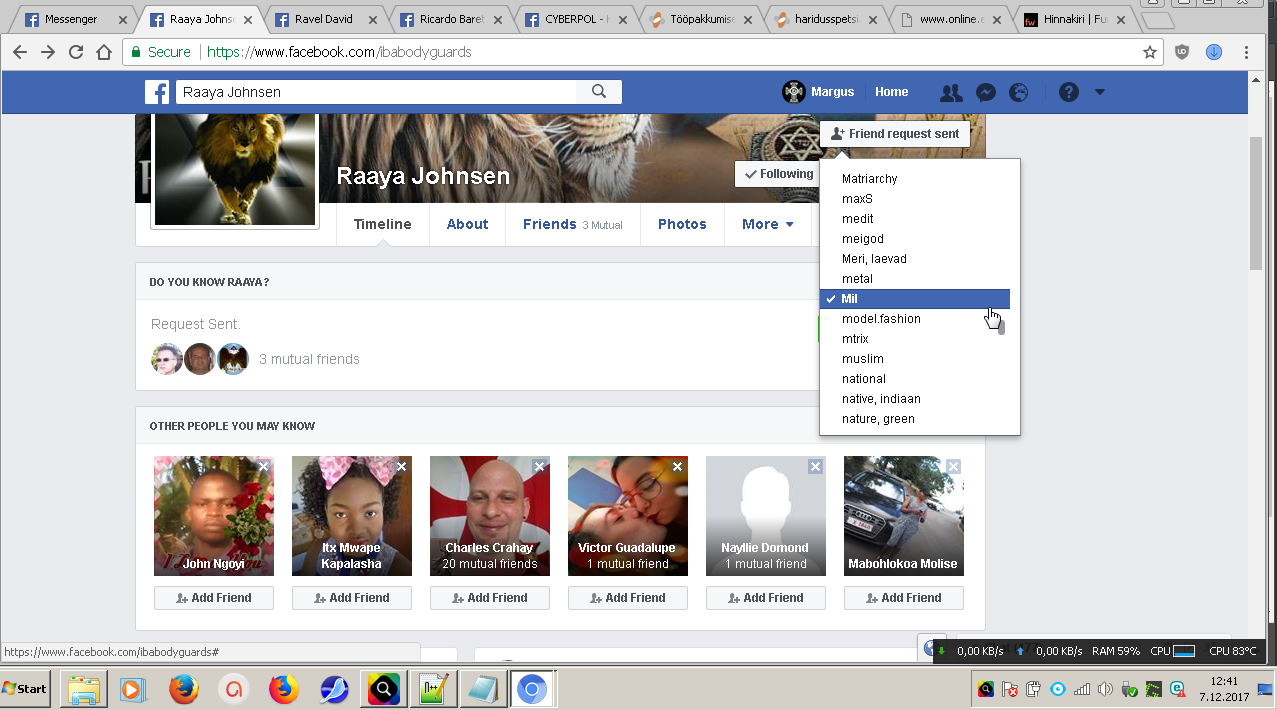Toggle the national friend list

[915, 379]
